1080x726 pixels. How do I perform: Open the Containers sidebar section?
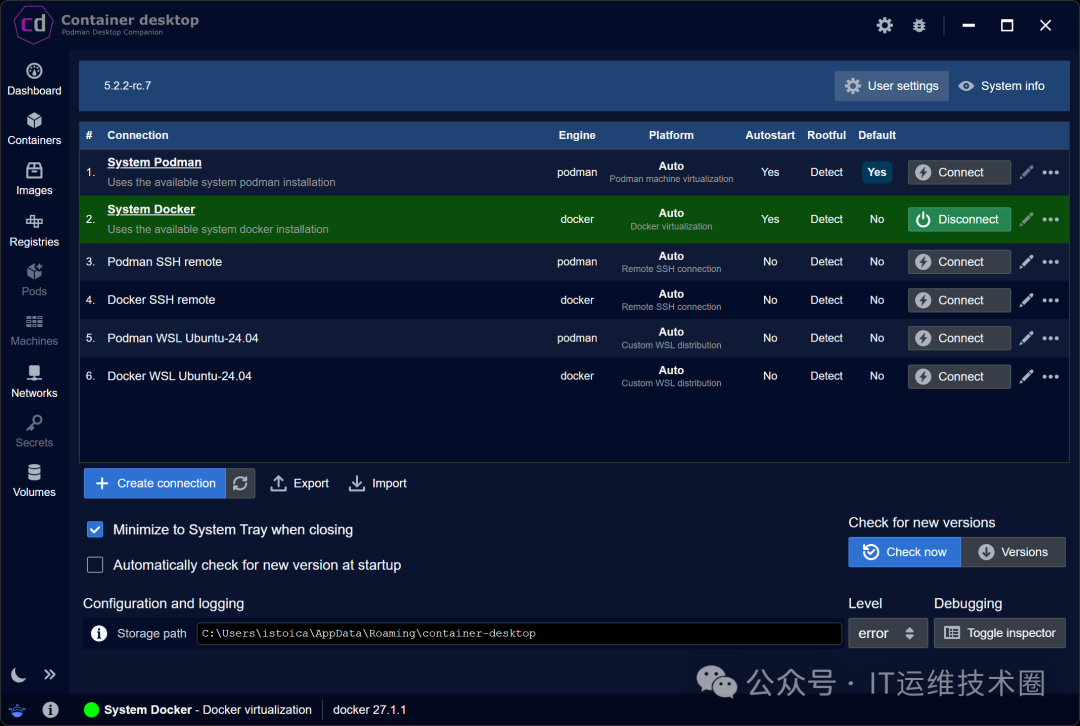34,129
